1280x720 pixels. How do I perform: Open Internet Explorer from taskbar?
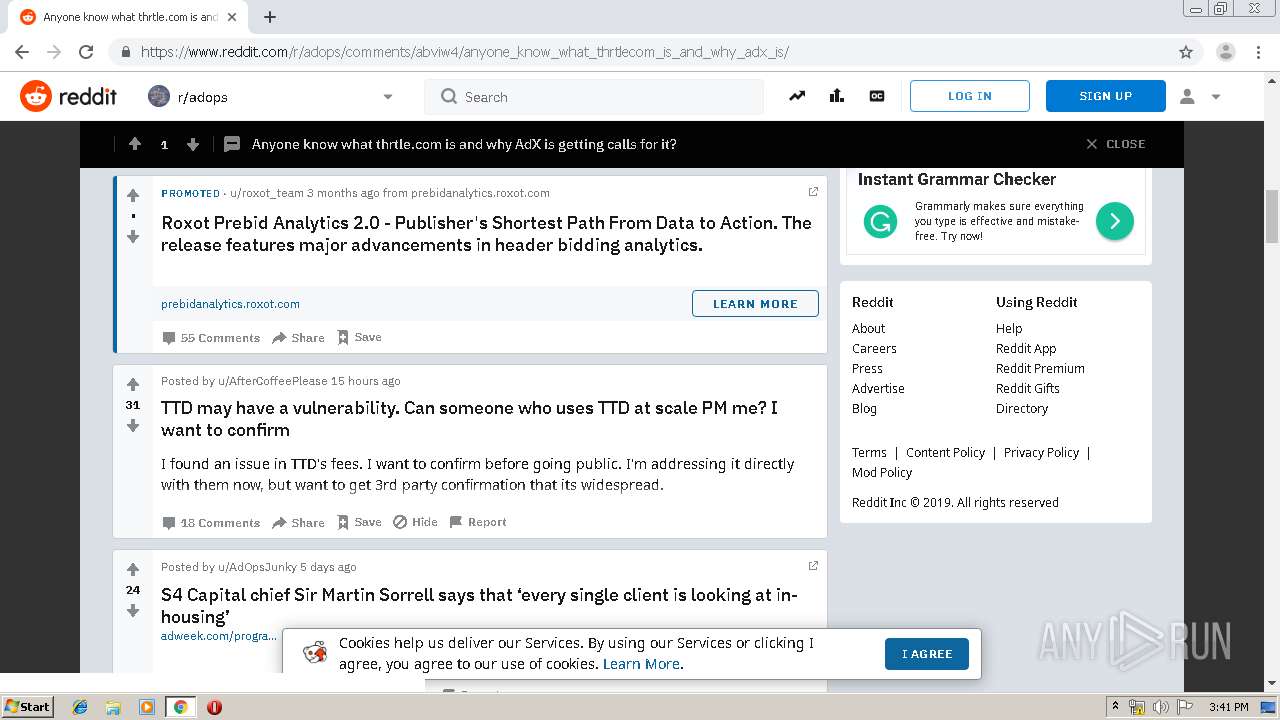(80, 707)
